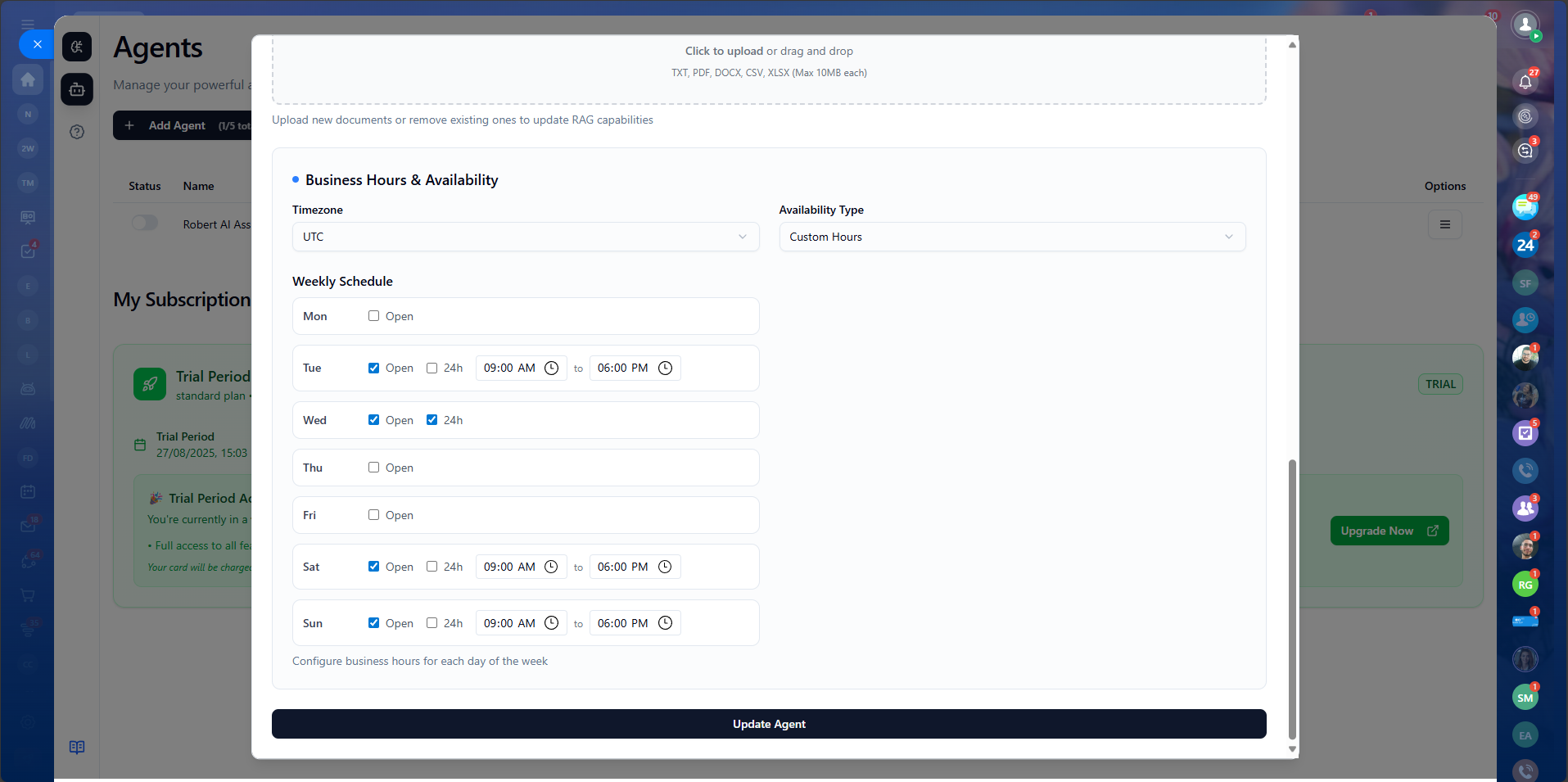Click the Upgrade Now button

(x=1389, y=531)
